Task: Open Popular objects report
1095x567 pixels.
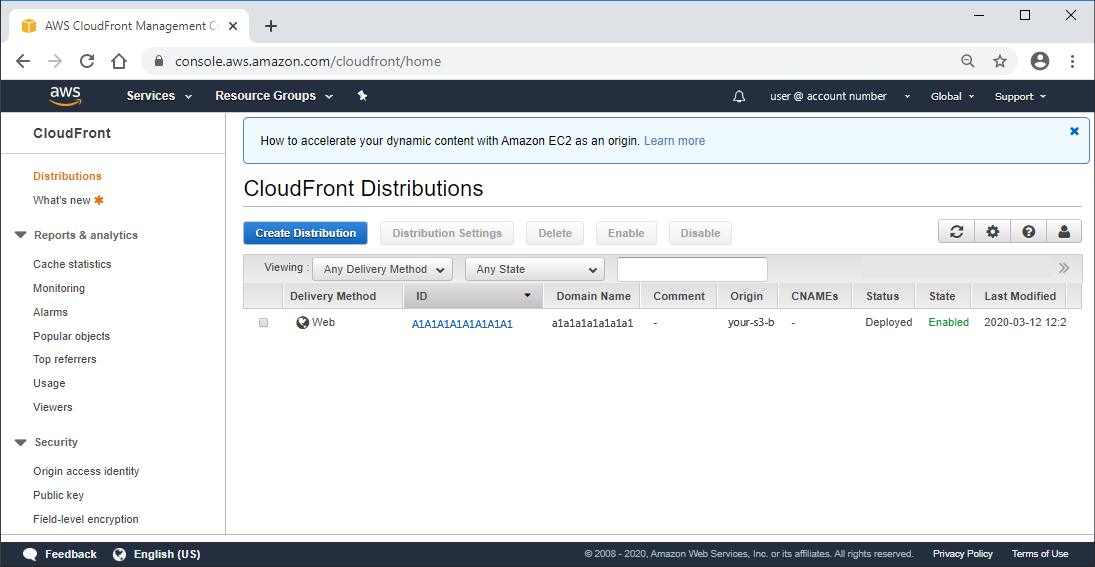Action: (71, 336)
